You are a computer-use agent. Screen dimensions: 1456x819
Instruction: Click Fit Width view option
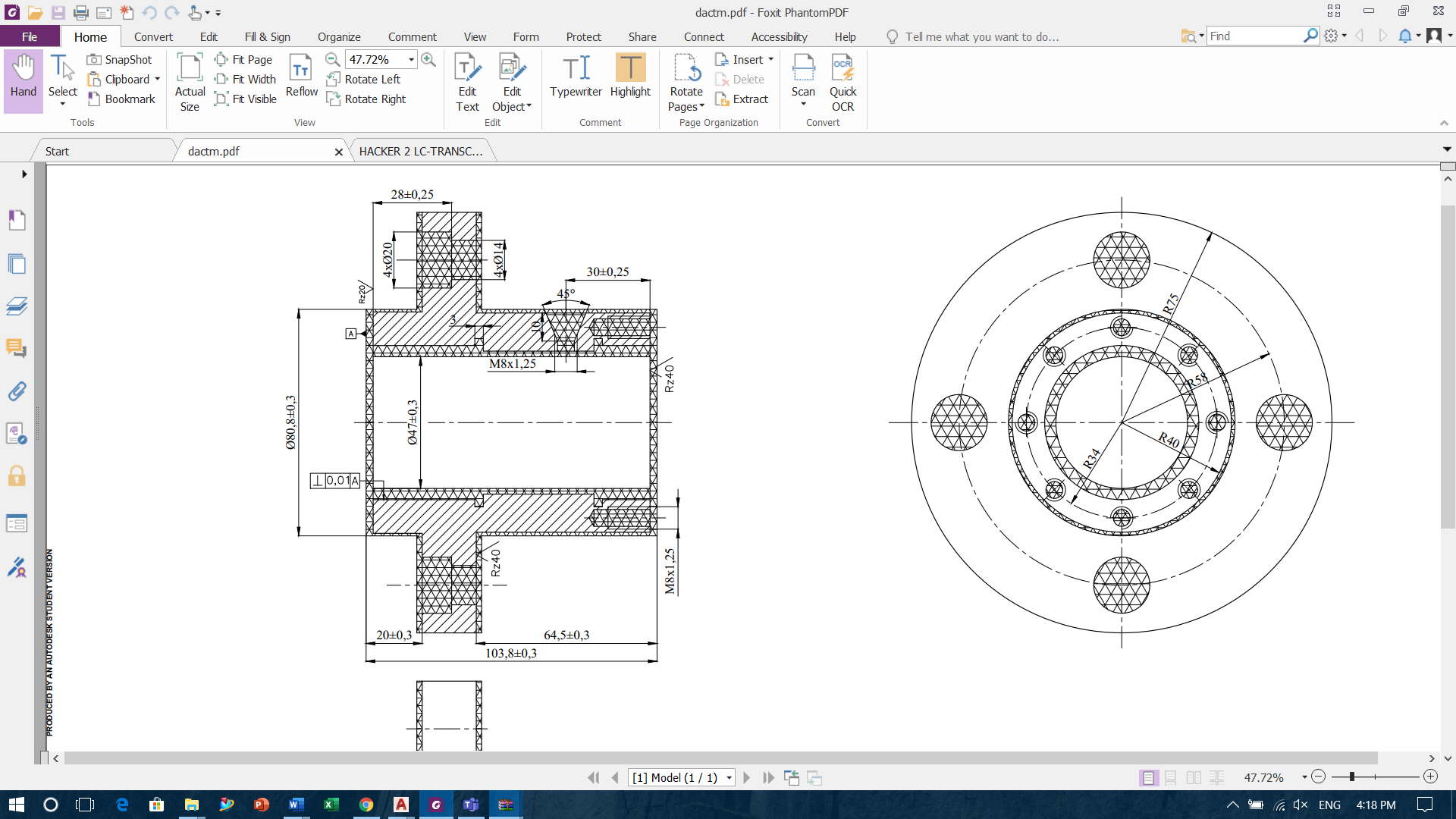pyautogui.click(x=246, y=79)
